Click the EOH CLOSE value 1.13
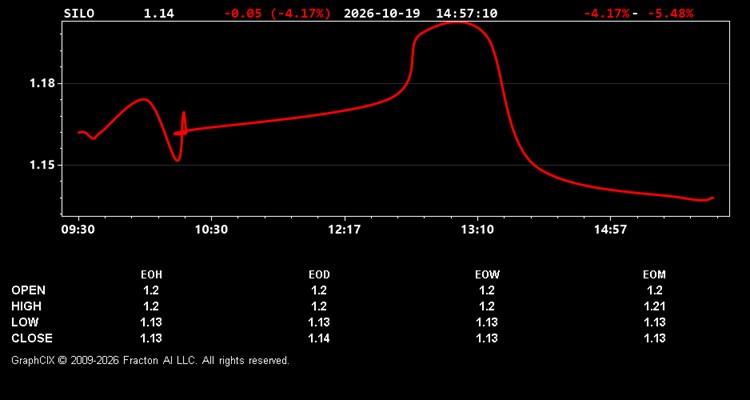This screenshot has height=400, width=750. tap(151, 338)
